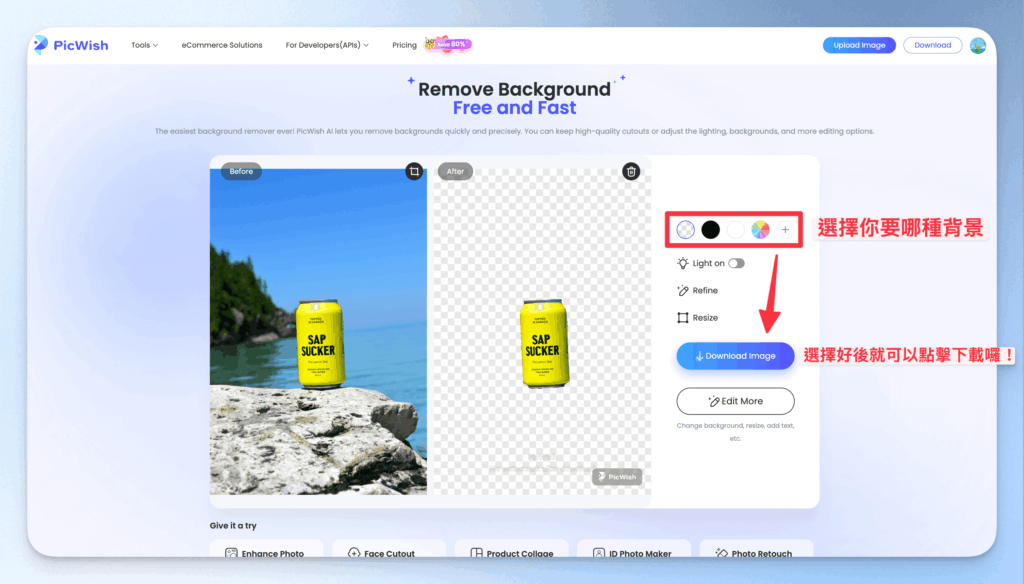Open the Photo Retouch tool
The width and height of the screenshot is (1024, 584).
[757, 552]
